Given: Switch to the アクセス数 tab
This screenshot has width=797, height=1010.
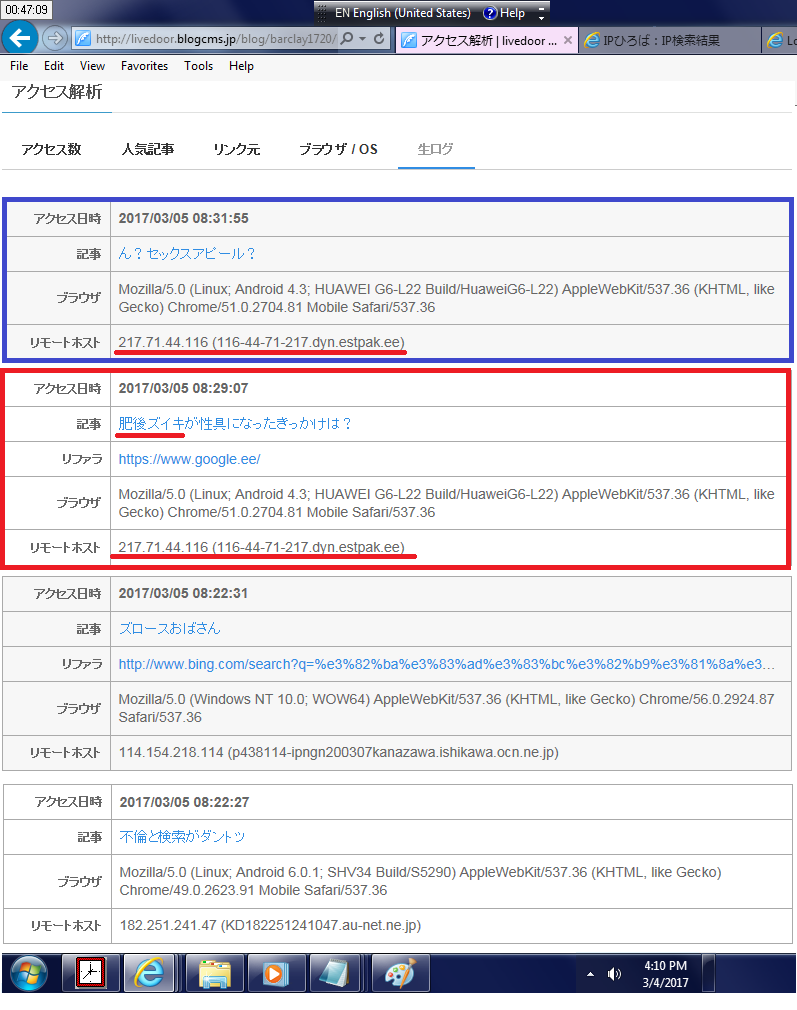Looking at the screenshot, I should (x=52, y=149).
